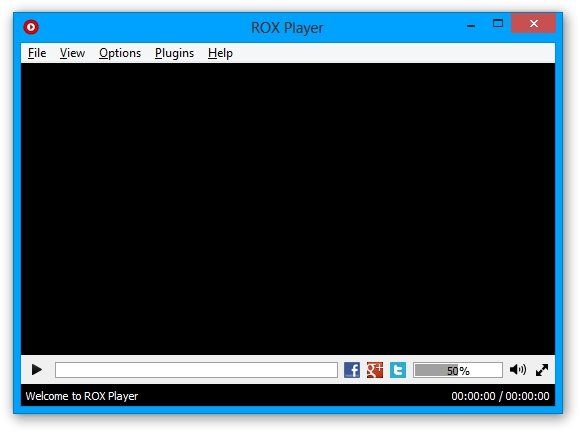Set volume on the 50% volume bar
This screenshot has height=433, width=580.
pyautogui.click(x=458, y=370)
